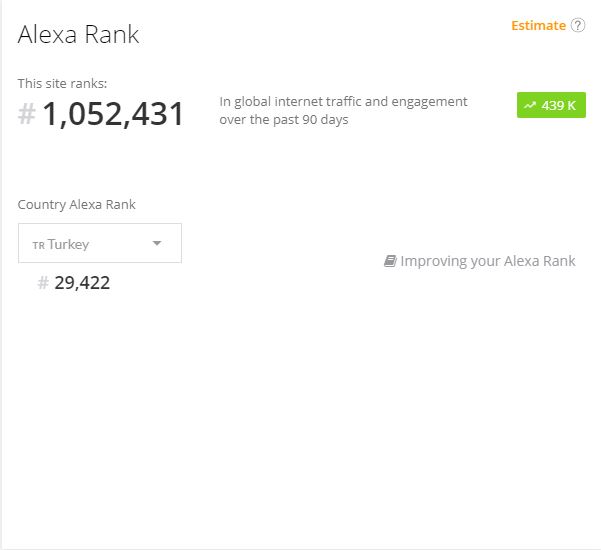Click the "This site ranks:" label
The height and width of the screenshot is (550, 601).
(62, 83)
